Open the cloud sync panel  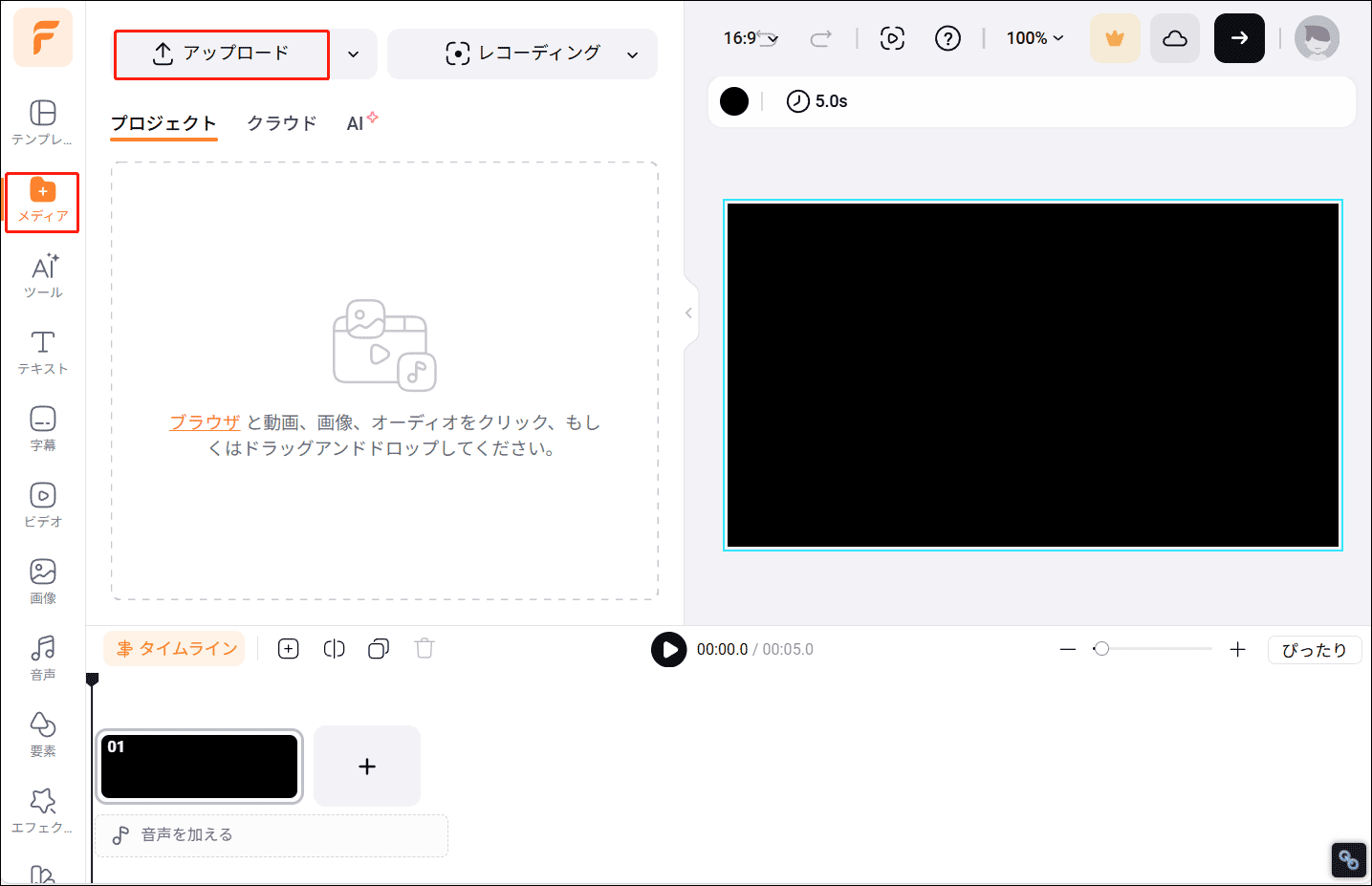[1175, 38]
